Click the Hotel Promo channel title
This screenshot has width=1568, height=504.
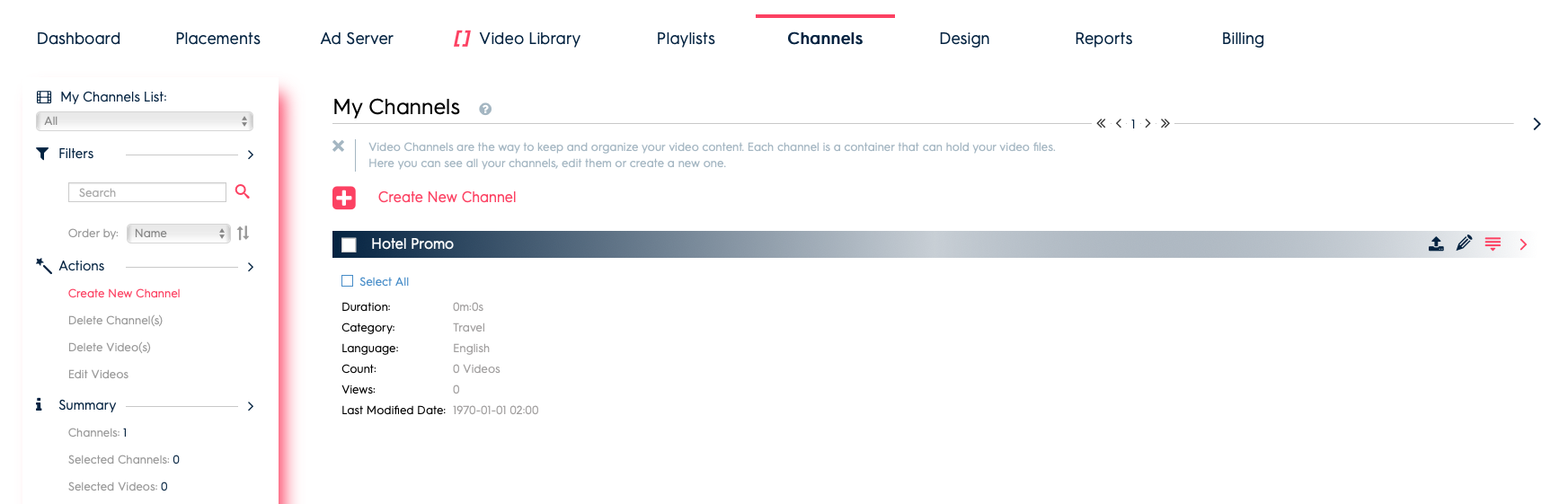(412, 244)
